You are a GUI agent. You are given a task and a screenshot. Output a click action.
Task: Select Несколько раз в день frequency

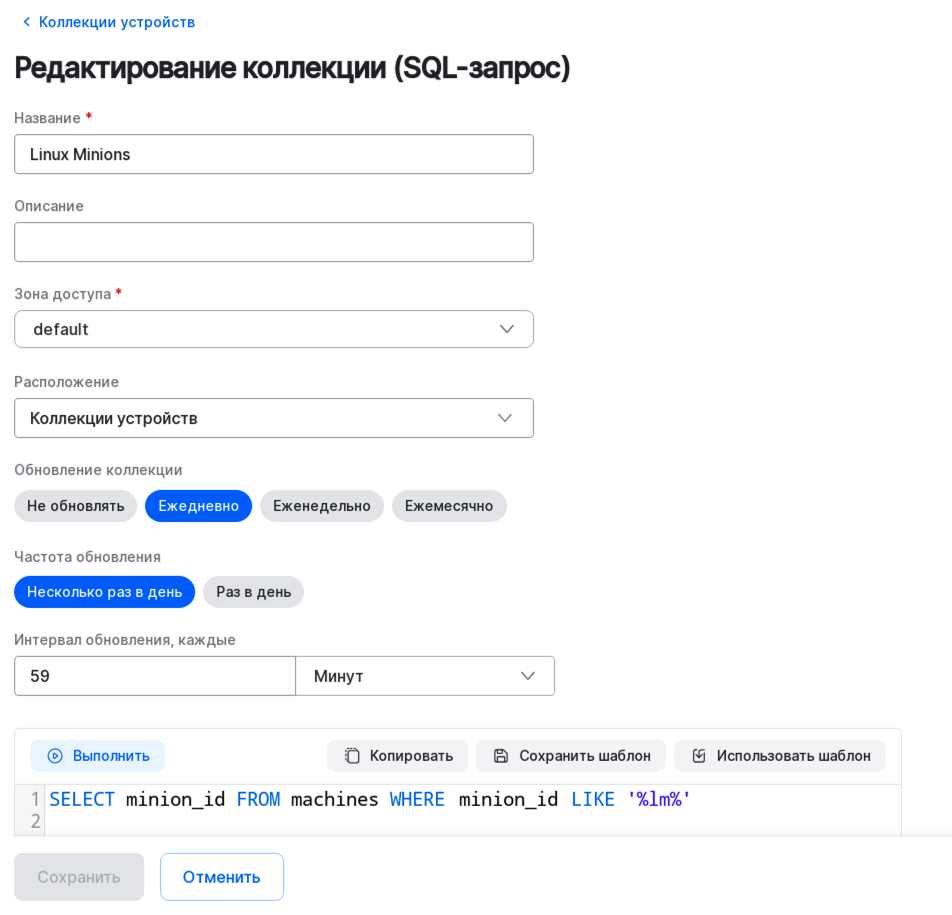[x=104, y=592]
